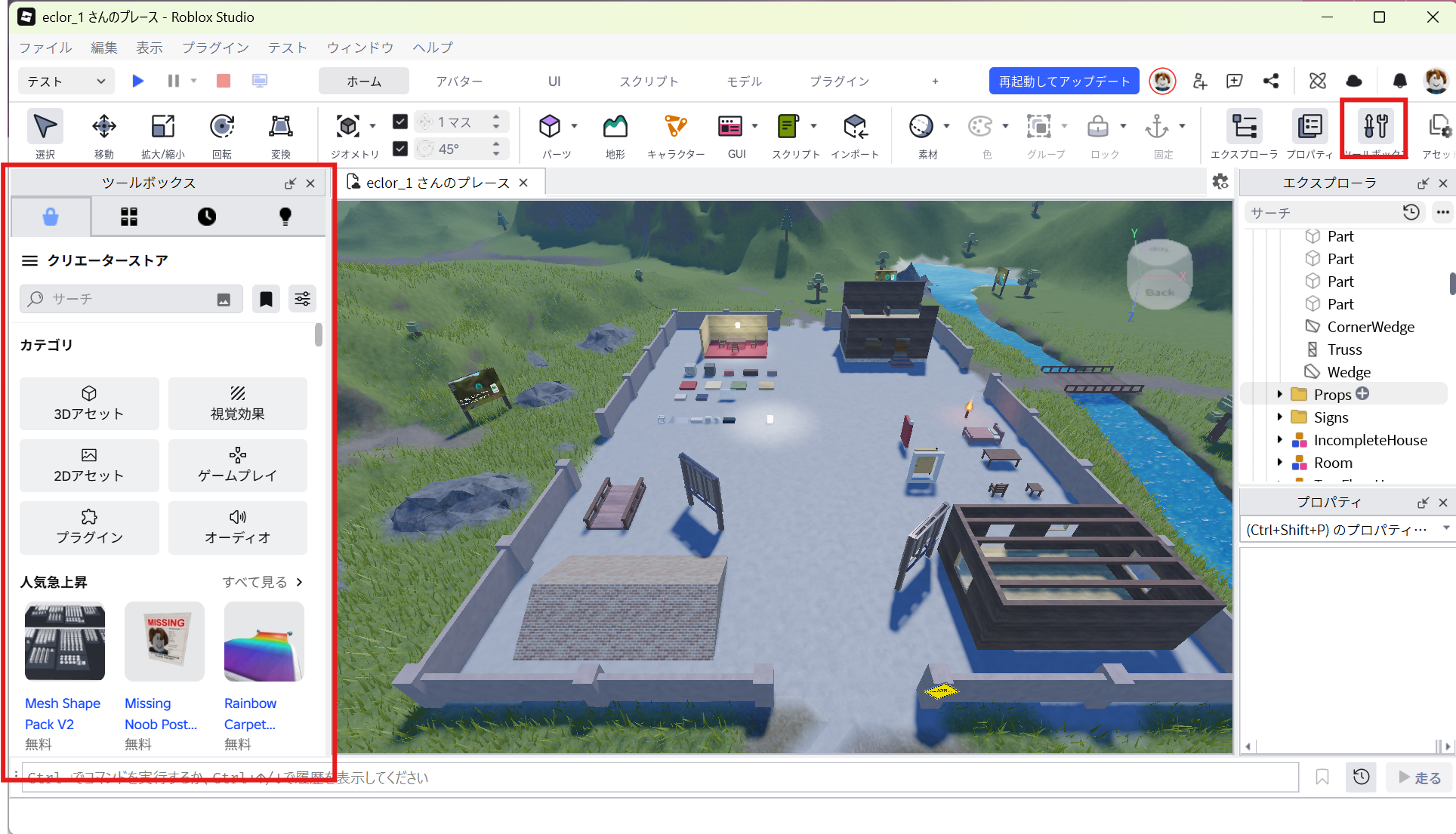Toggle the move snap 1マス checkbox
This screenshot has height=834, width=1456.
400,122
